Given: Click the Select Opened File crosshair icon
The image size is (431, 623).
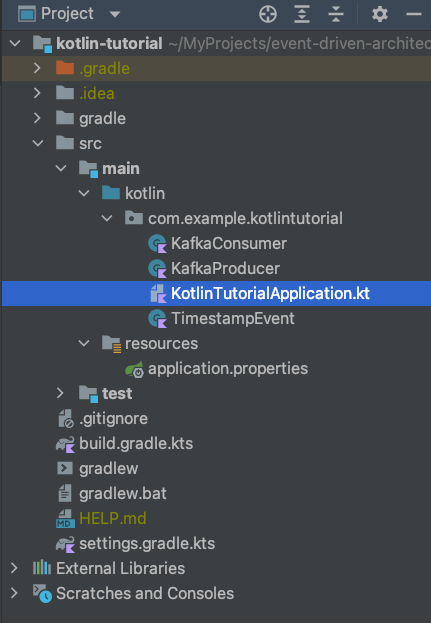Looking at the screenshot, I should (268, 14).
